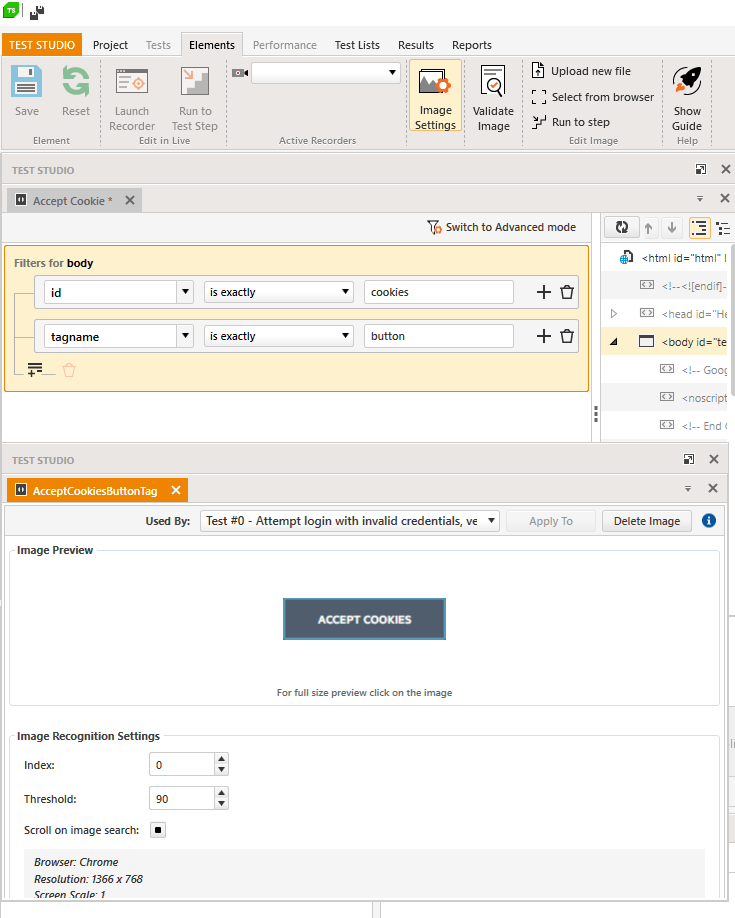Click the orange delete group trash icon
Viewport: 735px width, 918px height.
(69, 370)
